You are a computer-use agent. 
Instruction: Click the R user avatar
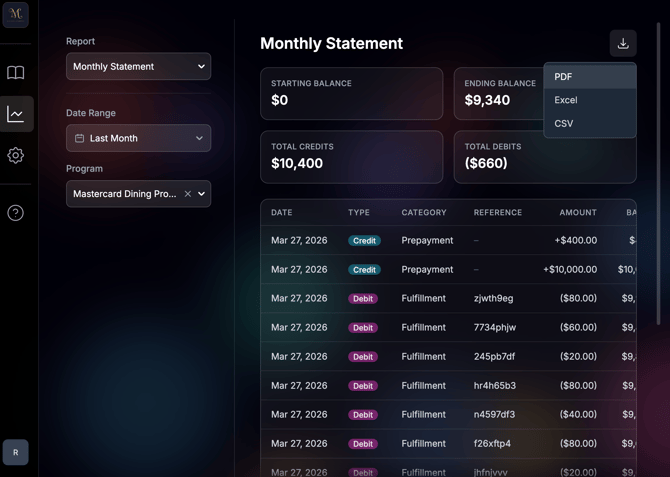[15, 453]
